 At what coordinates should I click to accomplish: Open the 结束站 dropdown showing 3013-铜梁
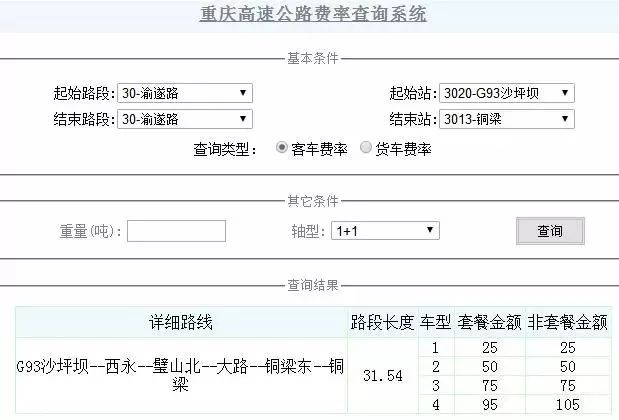pyautogui.click(x=507, y=119)
